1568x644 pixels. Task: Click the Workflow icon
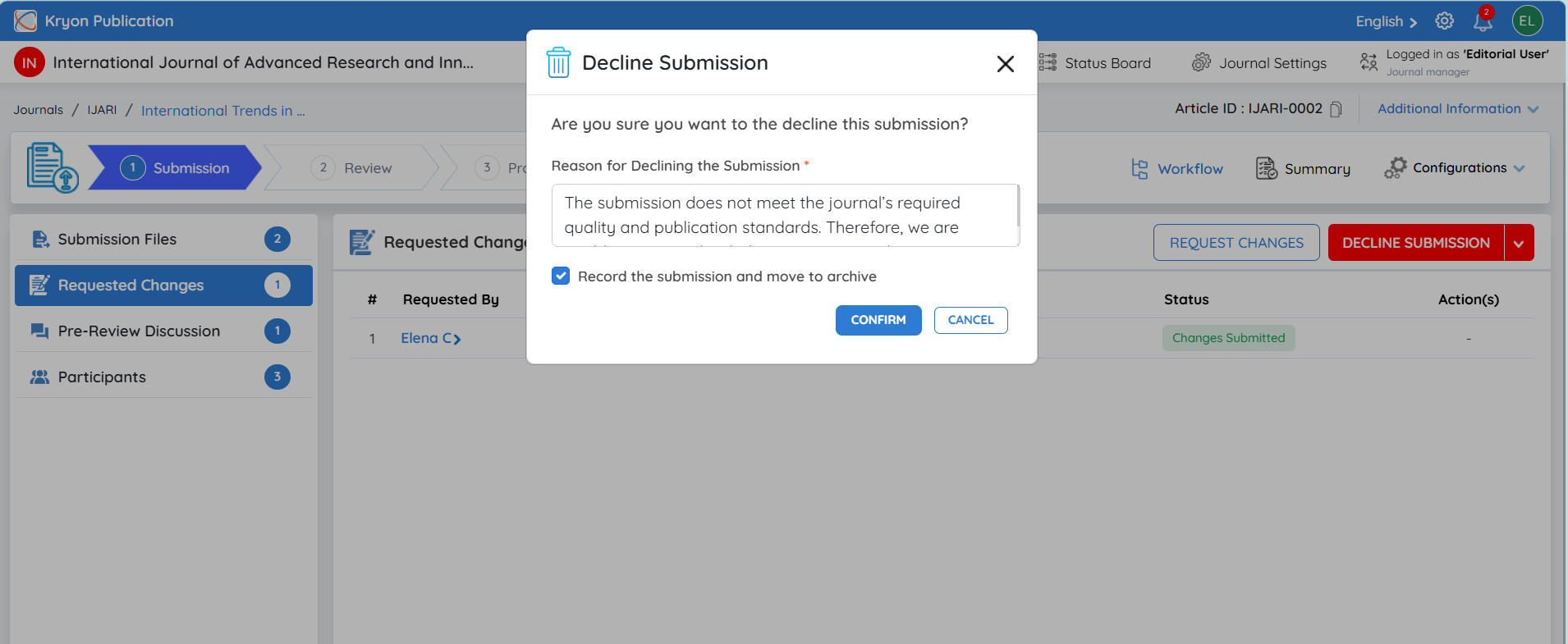pos(1139,168)
